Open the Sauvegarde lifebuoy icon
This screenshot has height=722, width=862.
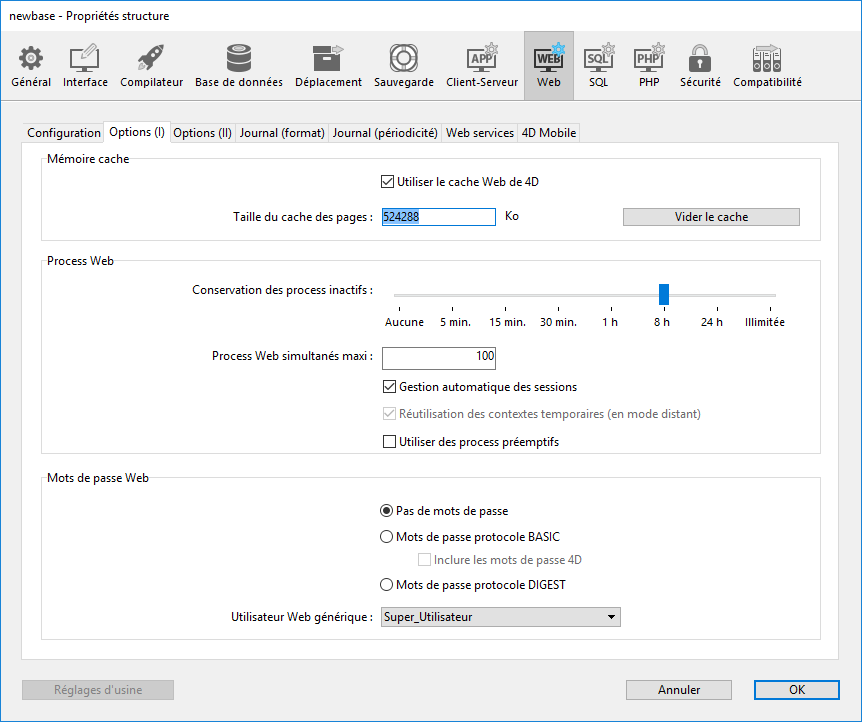coord(403,59)
